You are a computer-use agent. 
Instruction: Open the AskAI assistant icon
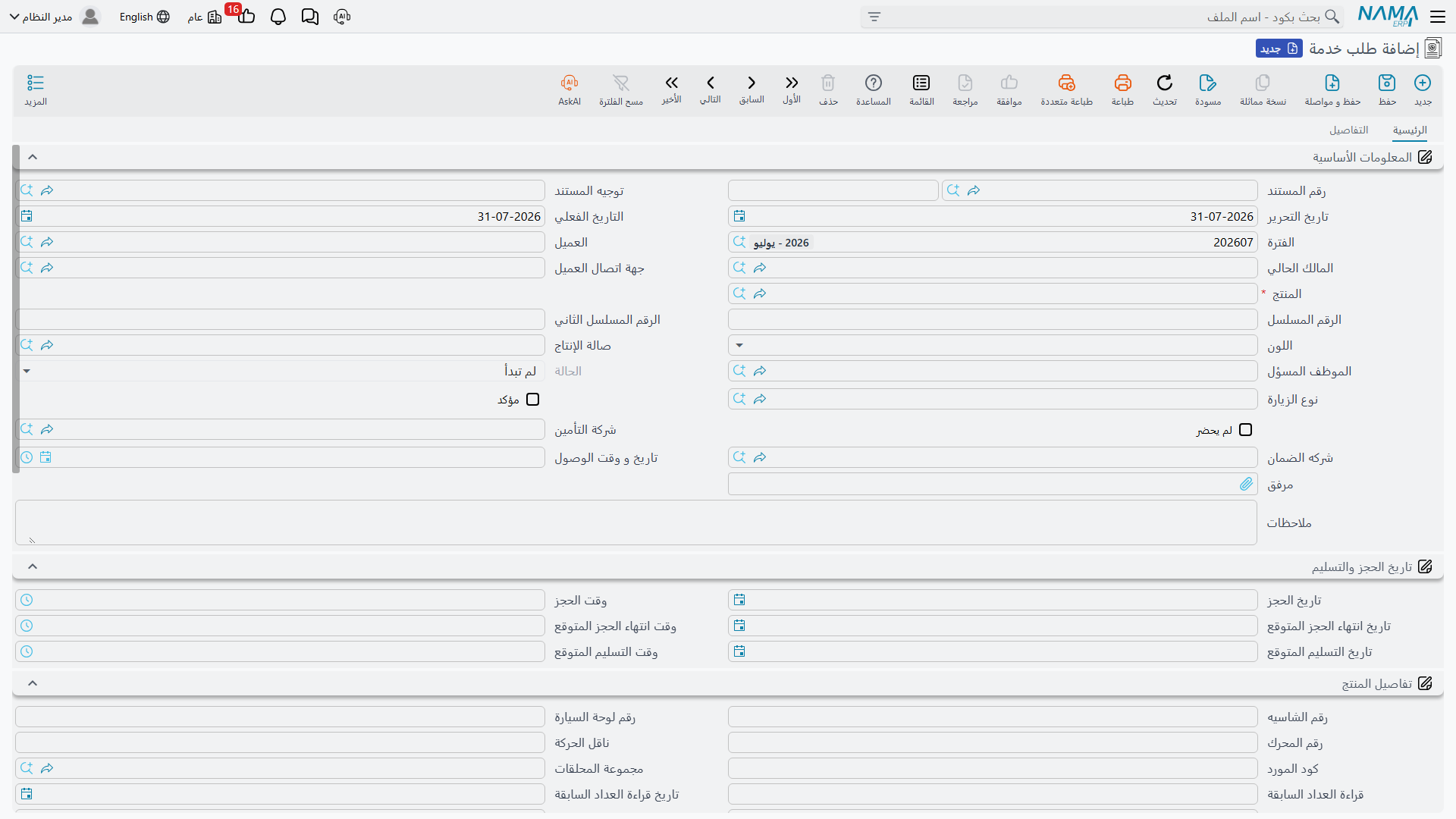pyautogui.click(x=570, y=83)
